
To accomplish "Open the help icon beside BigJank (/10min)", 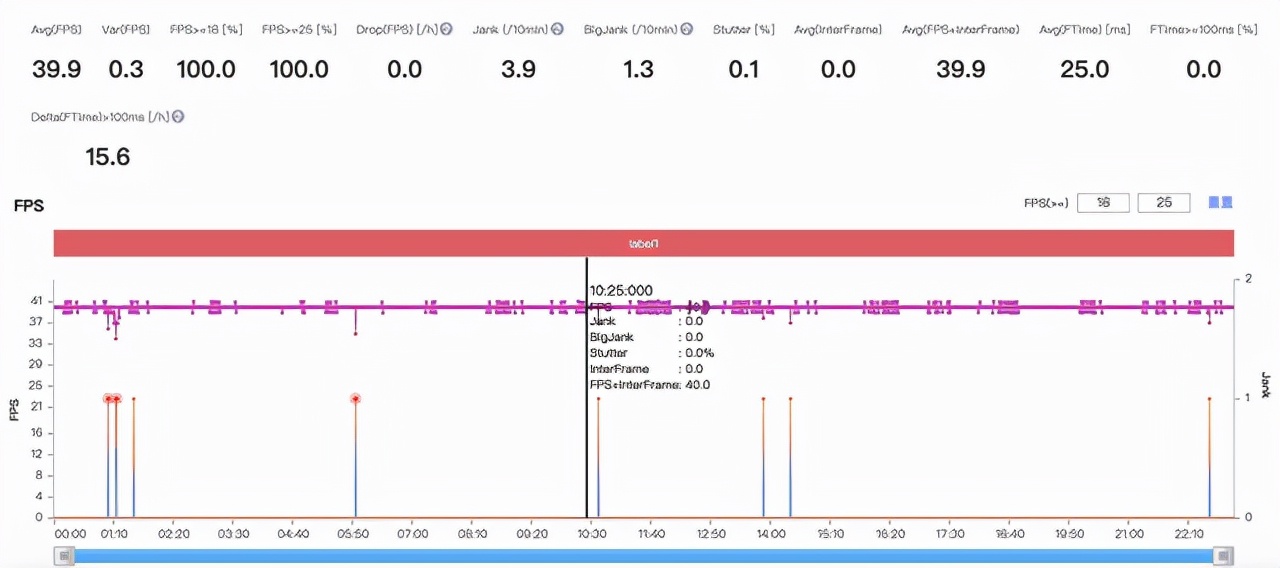I will pyautogui.click(x=687, y=30).
